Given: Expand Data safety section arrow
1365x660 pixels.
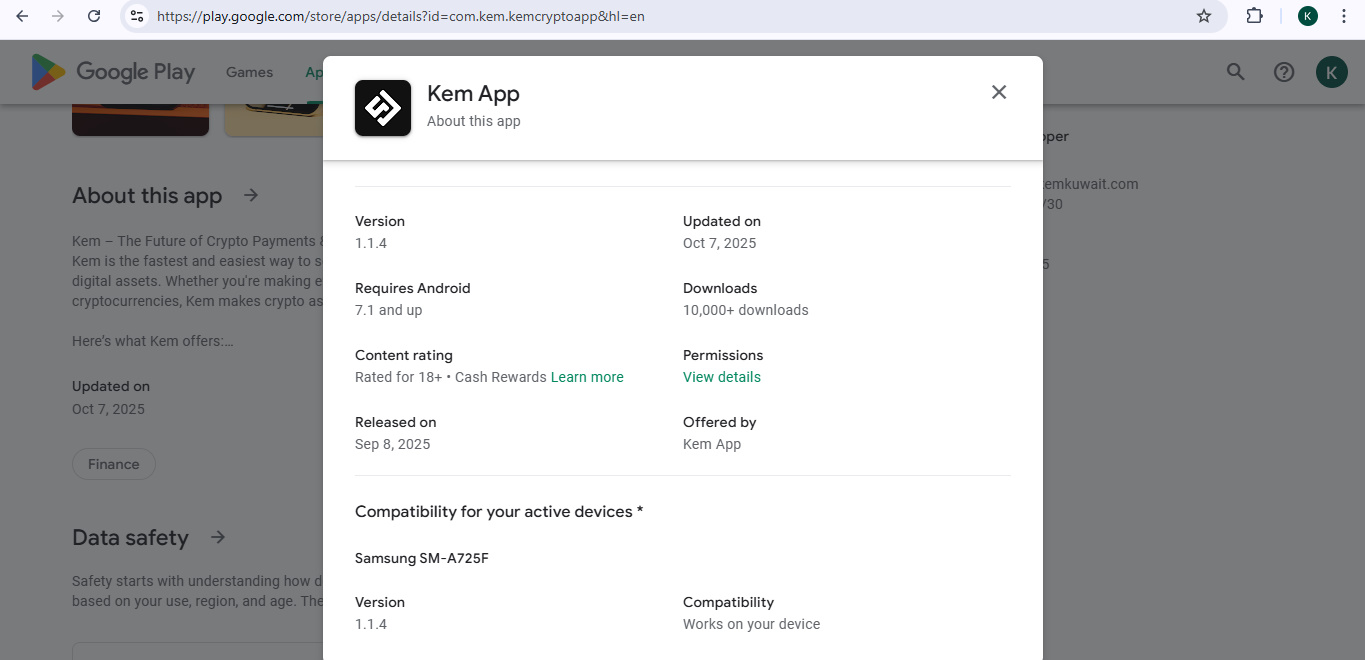Looking at the screenshot, I should click(x=218, y=537).
